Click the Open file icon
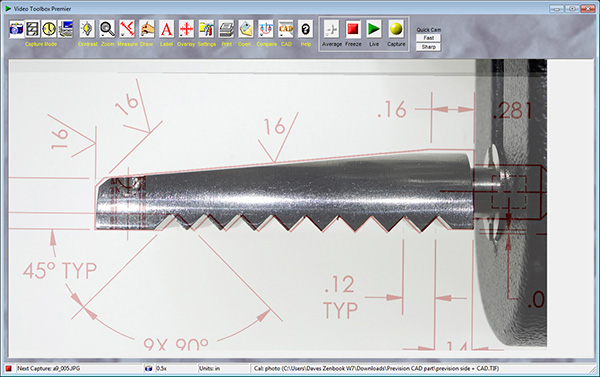The width and height of the screenshot is (600, 377). click(x=246, y=29)
